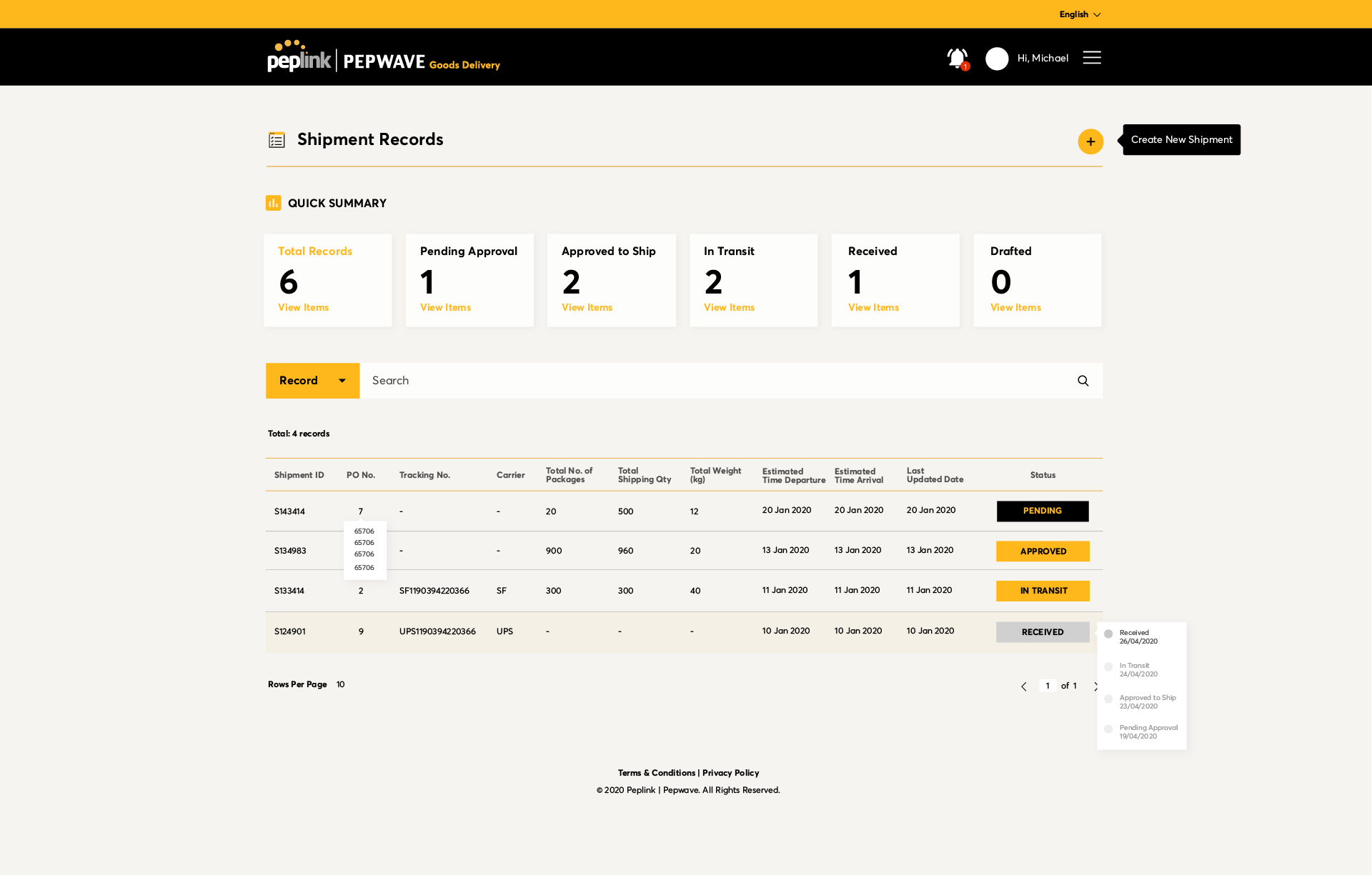
Task: Open the Privacy Policy link
Action: click(x=730, y=773)
